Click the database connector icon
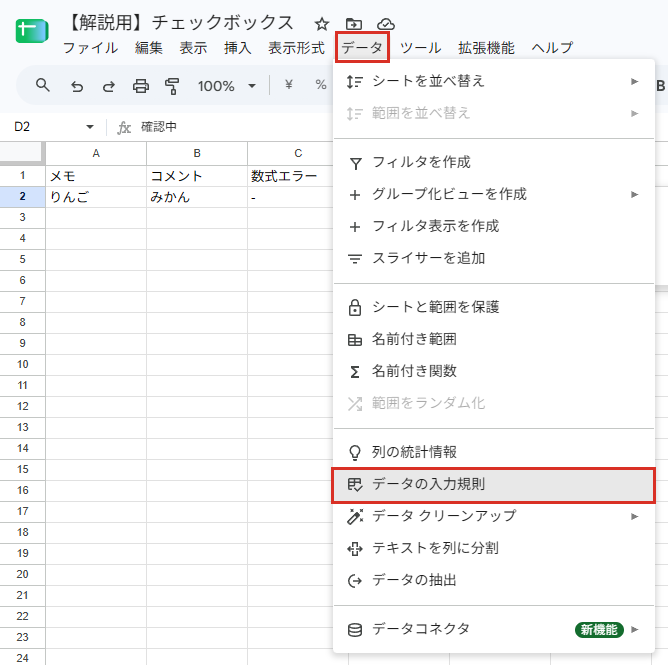 (x=355, y=630)
